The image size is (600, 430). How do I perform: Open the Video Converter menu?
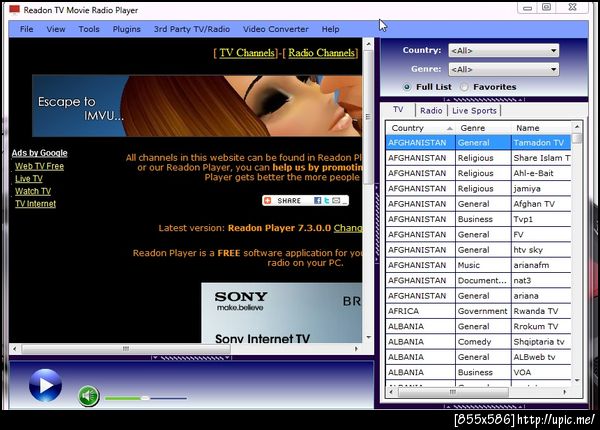(276, 29)
